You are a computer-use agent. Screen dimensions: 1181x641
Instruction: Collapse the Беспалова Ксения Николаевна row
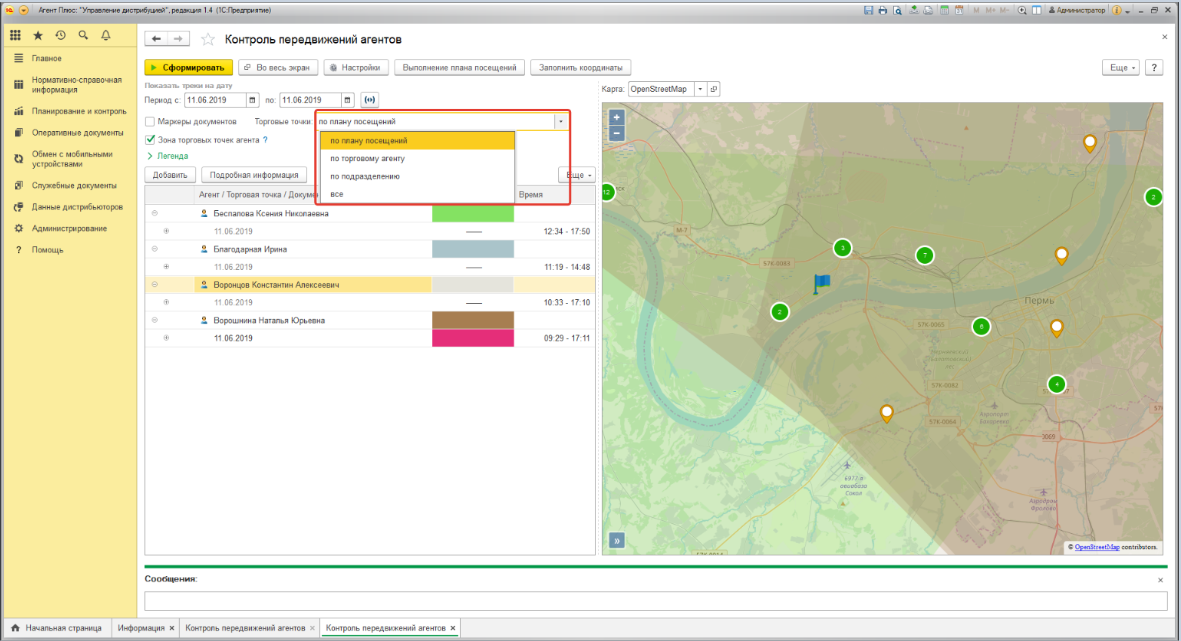pos(154,213)
